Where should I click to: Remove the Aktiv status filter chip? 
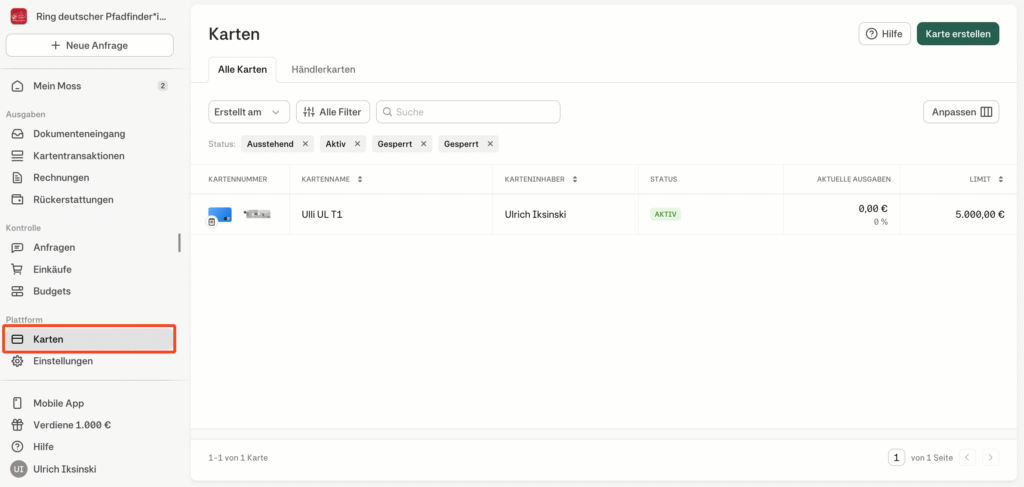[x=357, y=144]
